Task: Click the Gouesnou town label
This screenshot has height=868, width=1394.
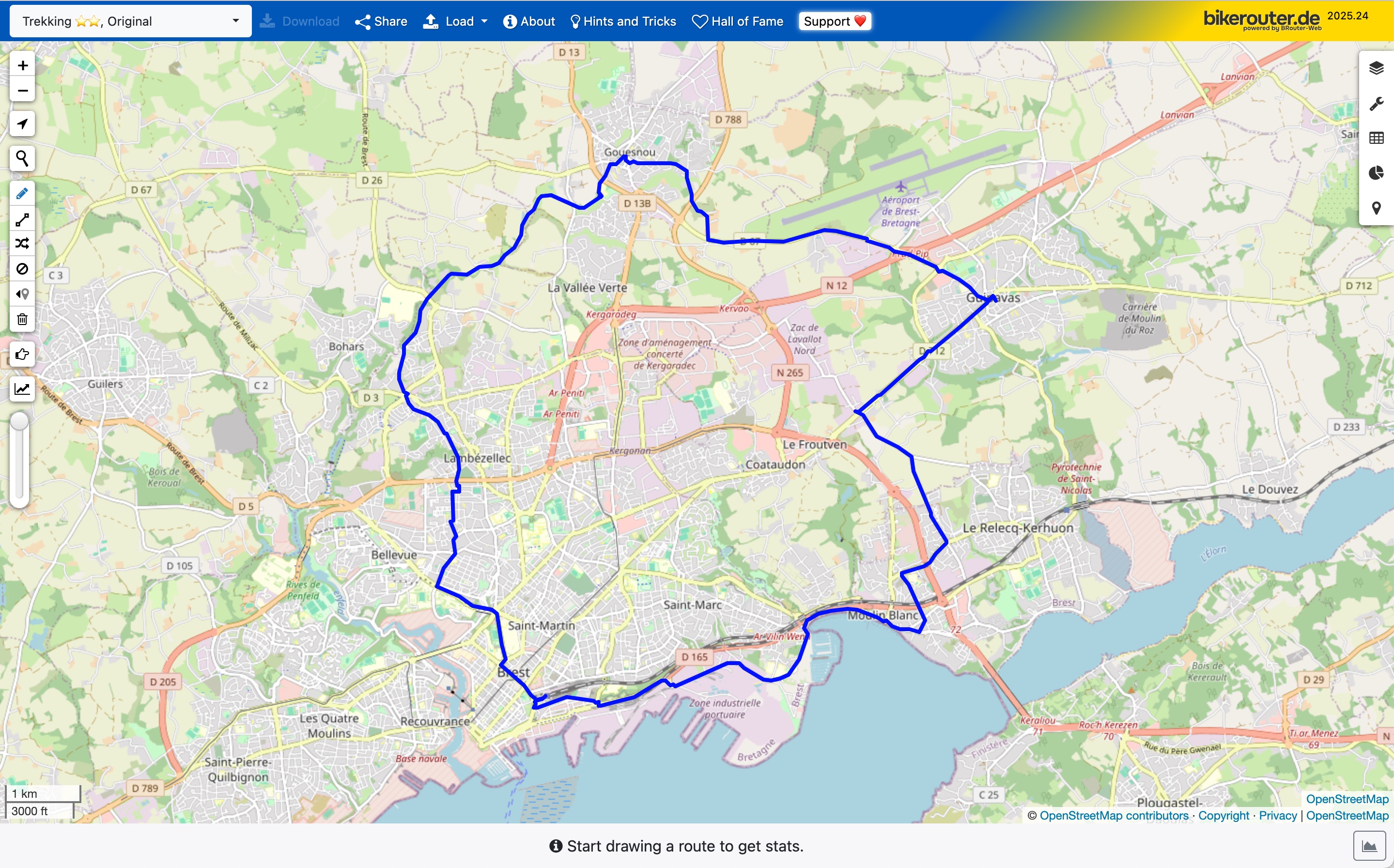Action: tap(629, 152)
